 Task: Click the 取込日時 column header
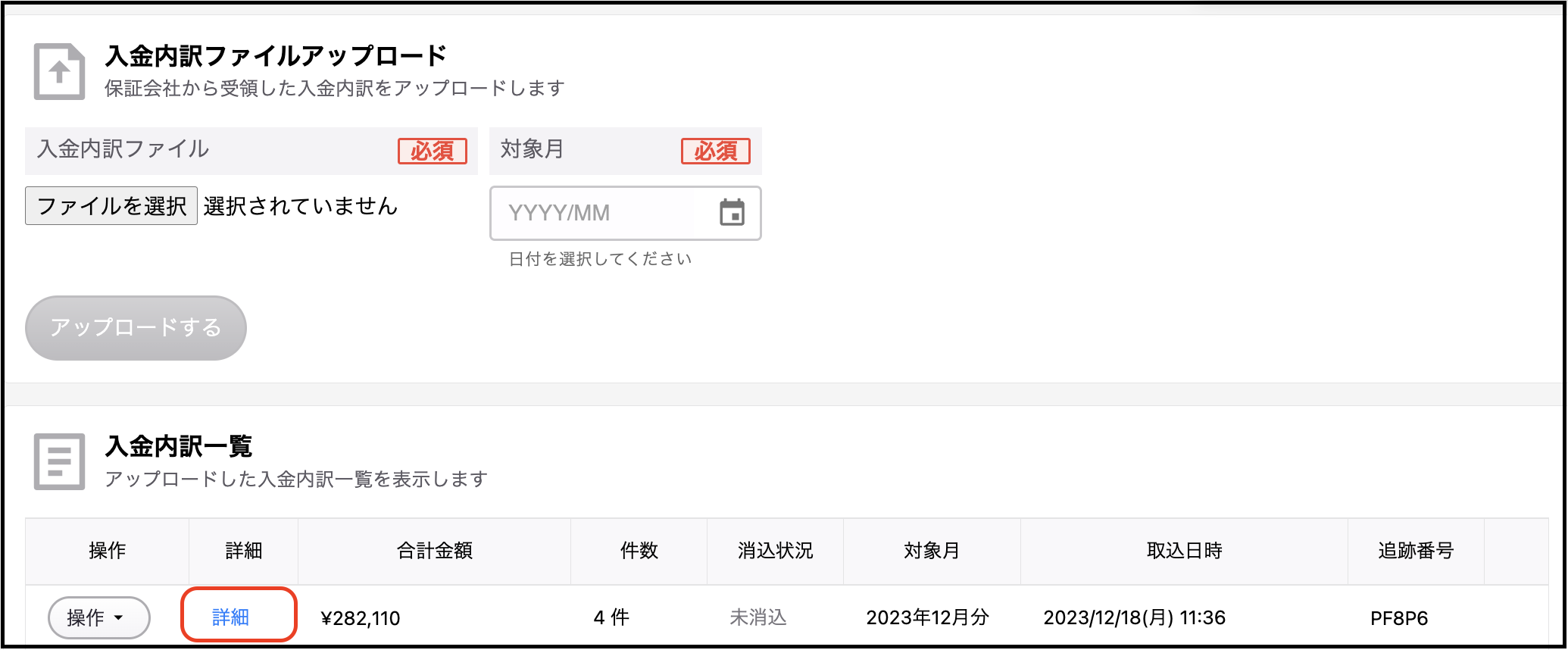pyautogui.click(x=1184, y=551)
